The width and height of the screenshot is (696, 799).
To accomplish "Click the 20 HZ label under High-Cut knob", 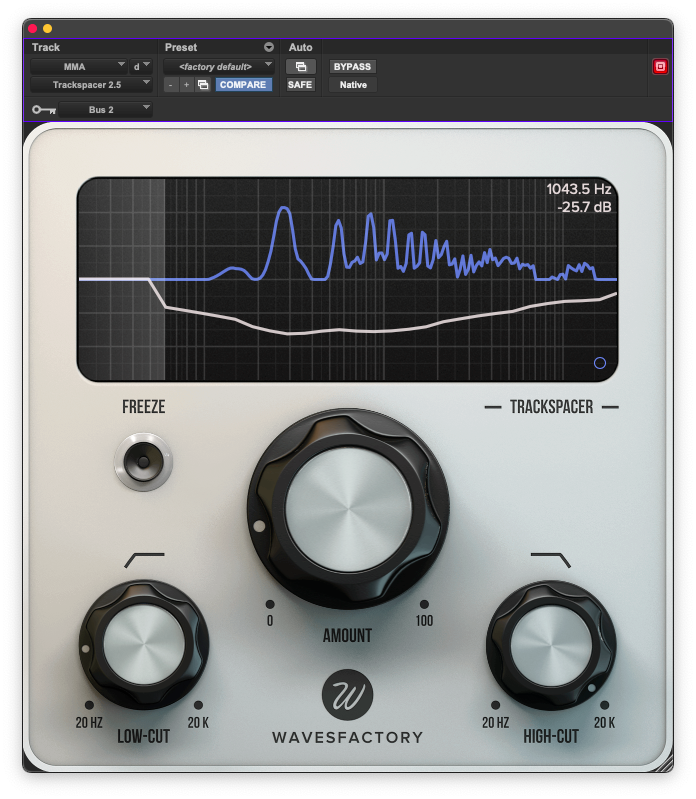I will click(x=496, y=723).
